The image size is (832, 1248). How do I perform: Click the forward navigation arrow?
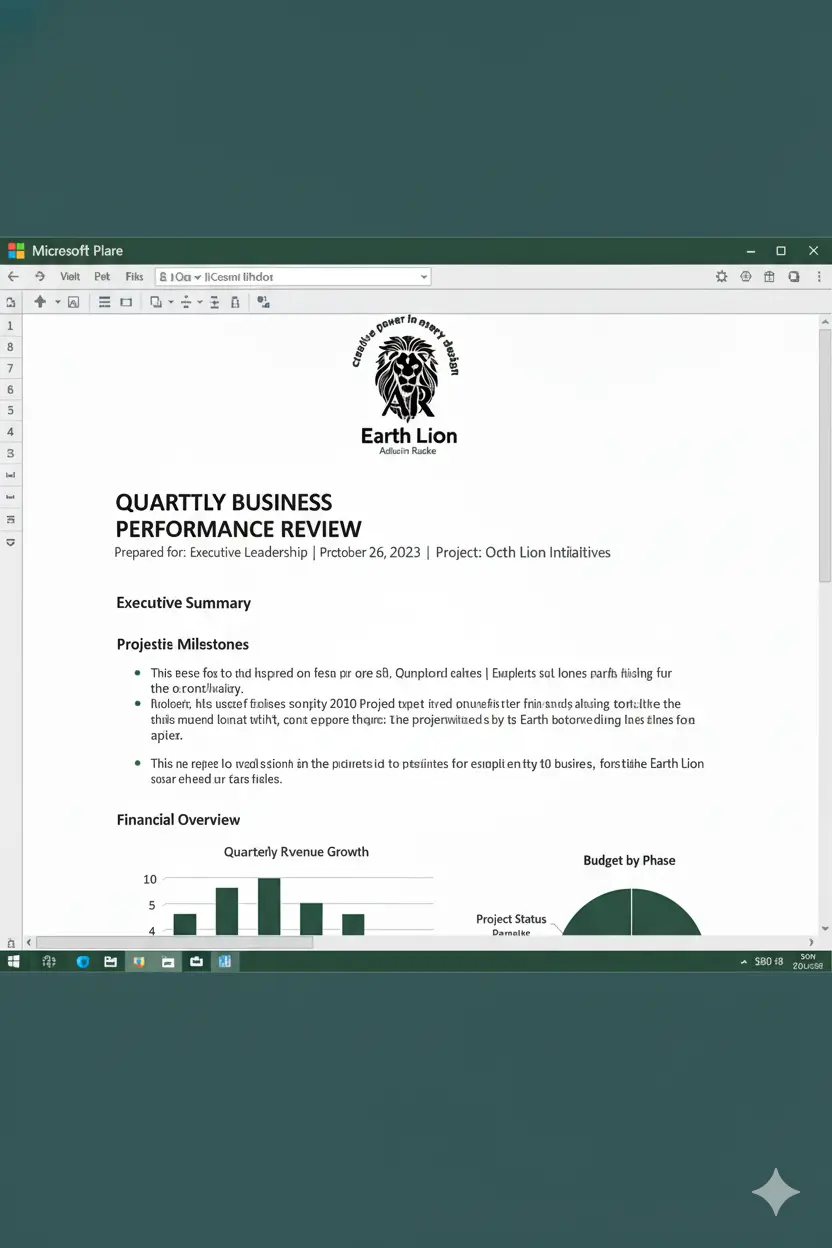(x=40, y=276)
